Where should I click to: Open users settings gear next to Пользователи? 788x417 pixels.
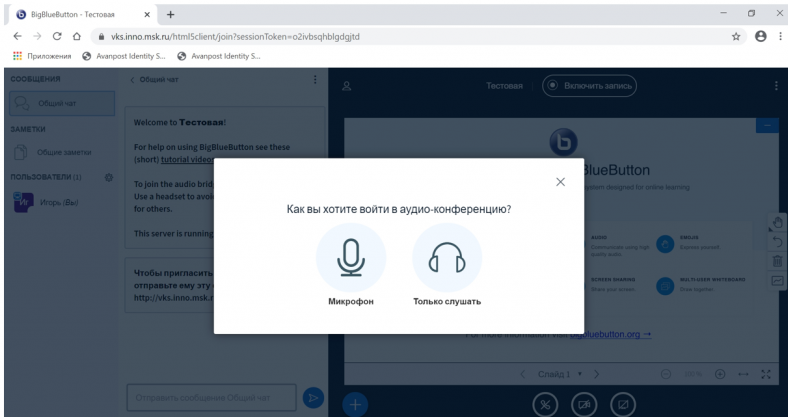(108, 177)
